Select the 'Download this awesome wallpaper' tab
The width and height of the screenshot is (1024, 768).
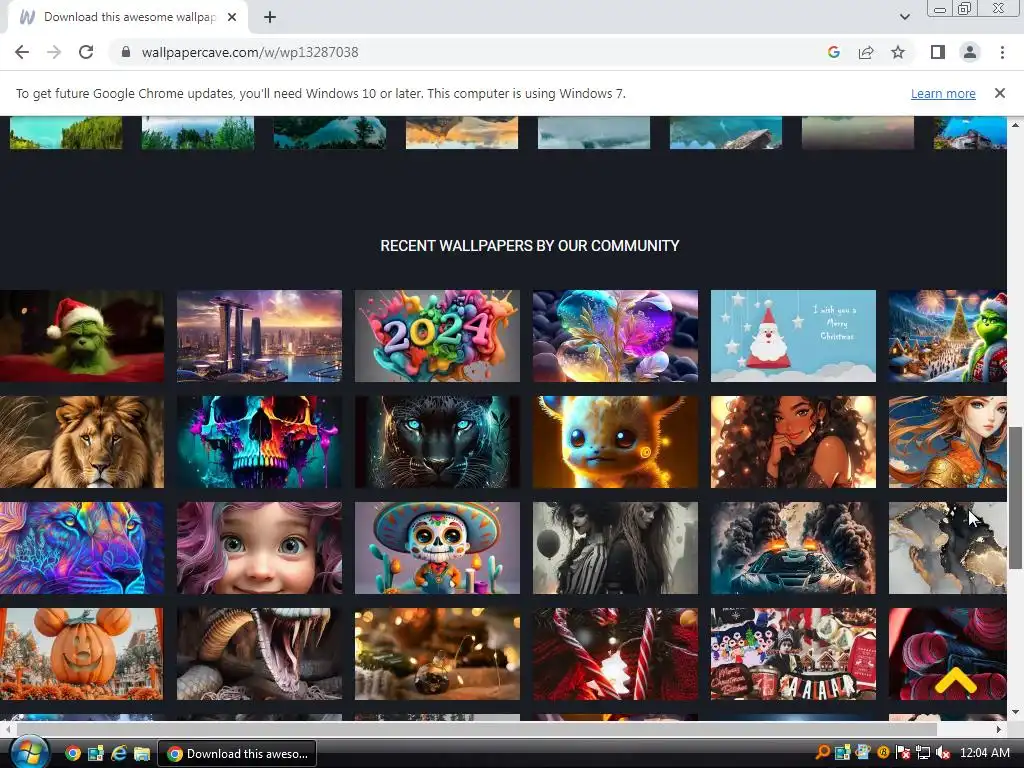pyautogui.click(x=128, y=18)
